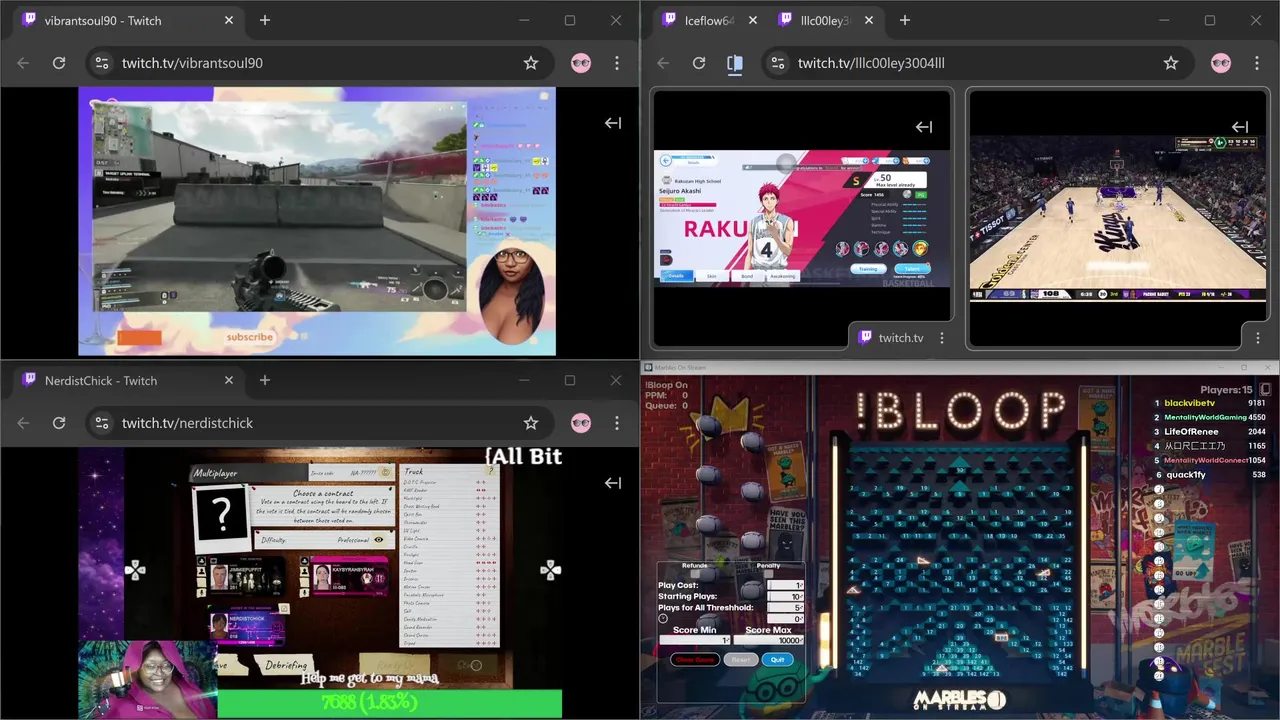
Task: Go back in NerdistChick window
Action: point(23,423)
